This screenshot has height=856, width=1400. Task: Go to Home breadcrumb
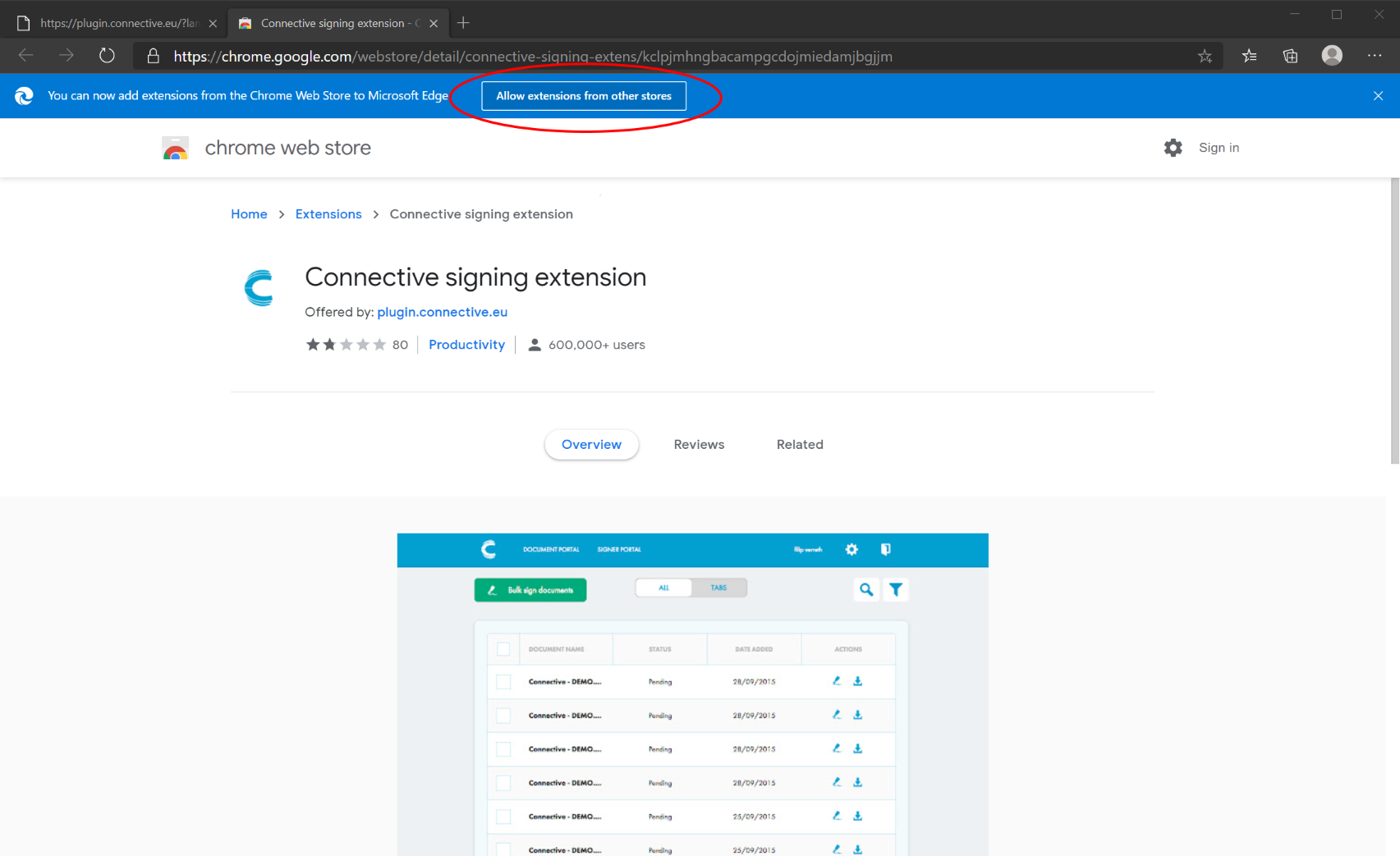coord(249,214)
